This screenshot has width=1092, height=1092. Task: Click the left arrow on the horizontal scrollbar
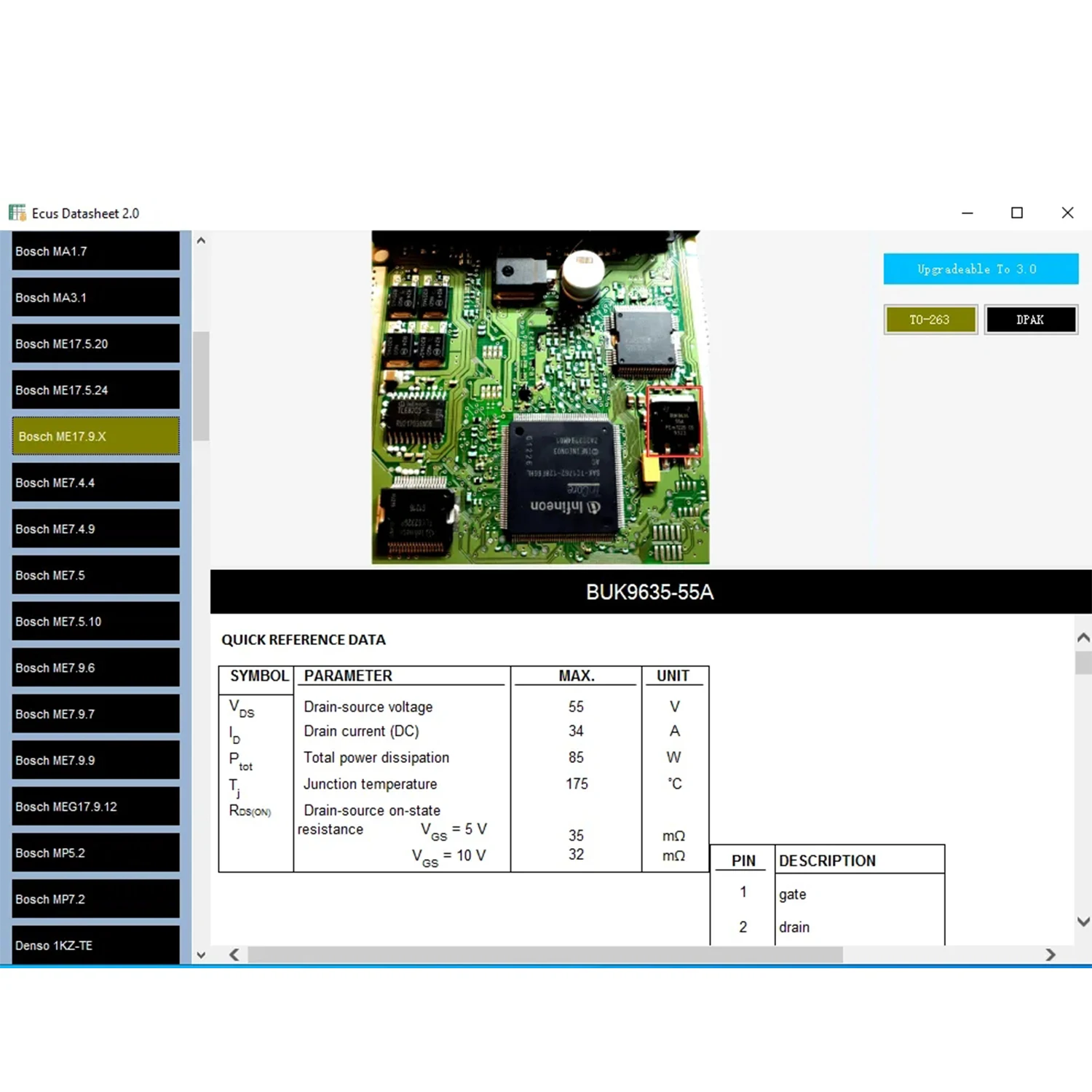tap(234, 954)
